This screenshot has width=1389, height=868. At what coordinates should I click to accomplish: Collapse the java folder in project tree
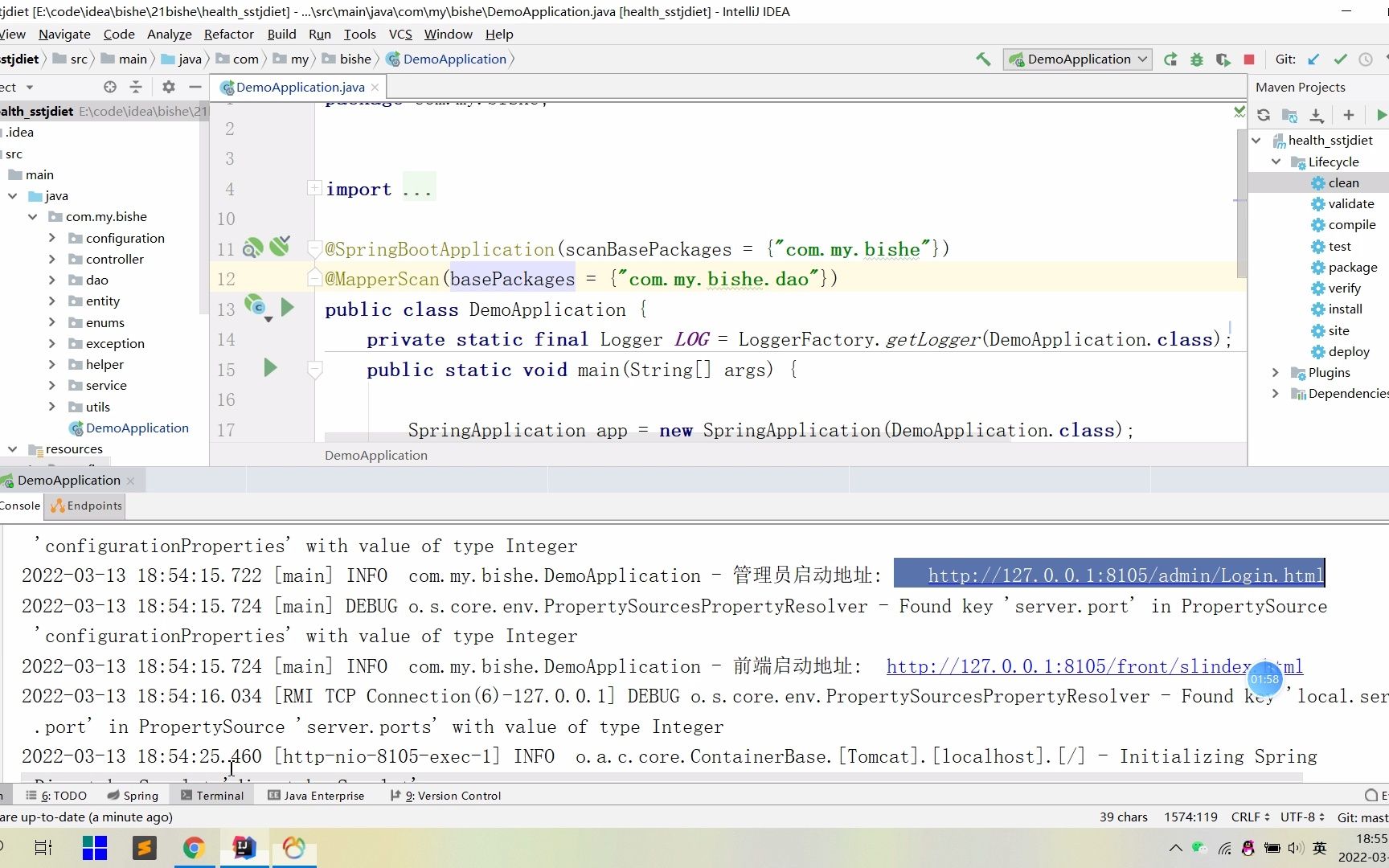pos(13,196)
